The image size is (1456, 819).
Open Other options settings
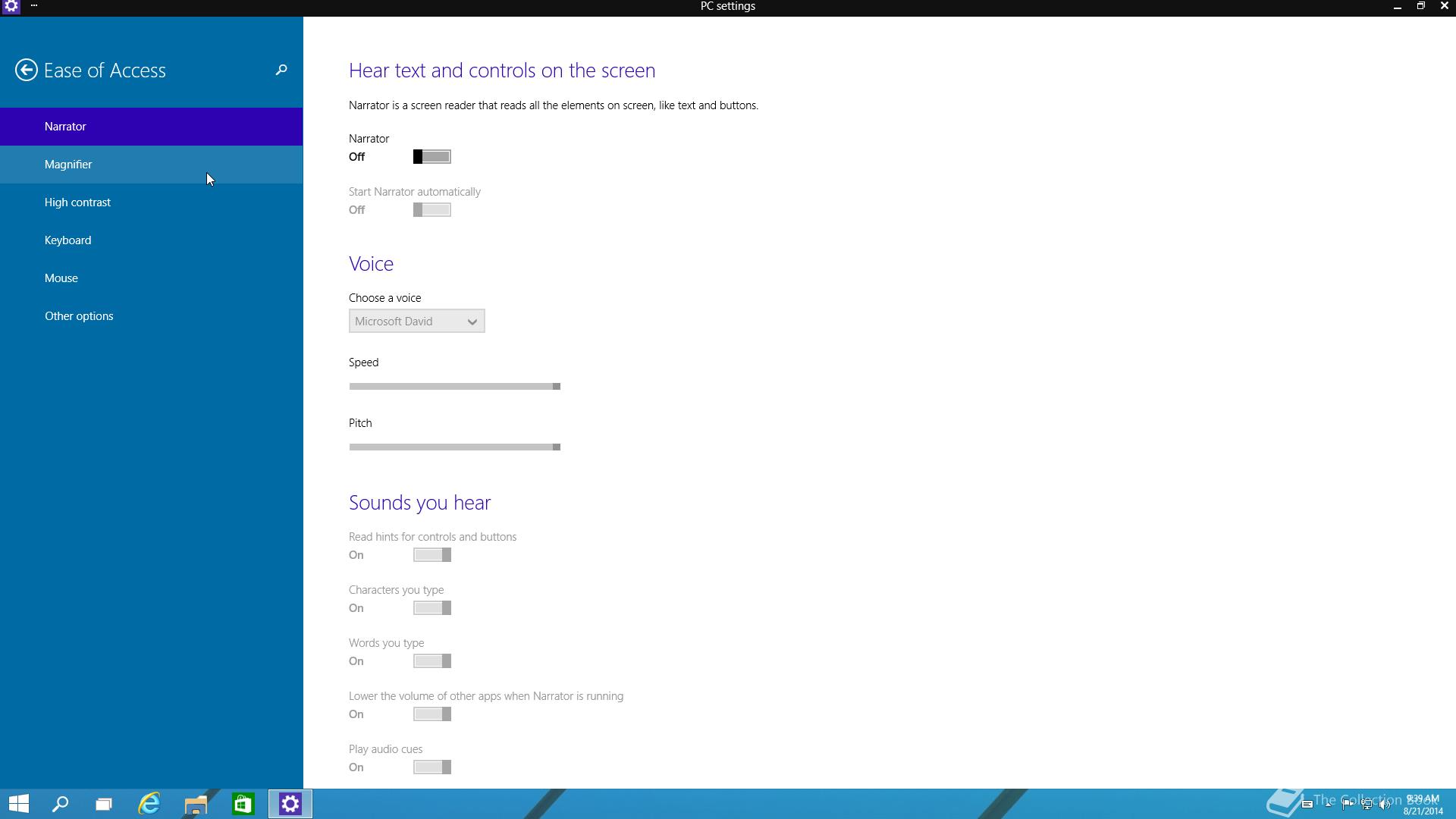[151, 316]
